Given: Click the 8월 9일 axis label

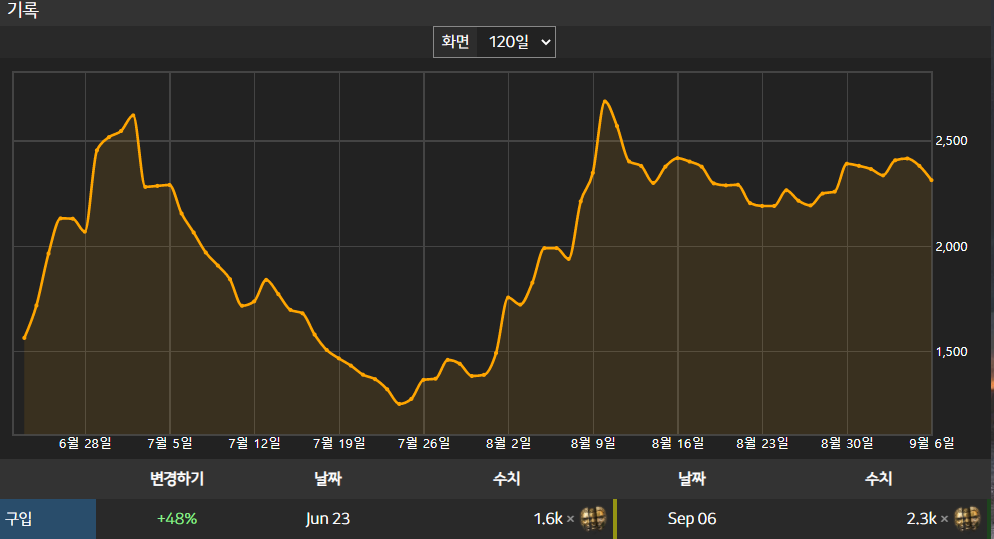Looking at the screenshot, I should pos(593,443).
